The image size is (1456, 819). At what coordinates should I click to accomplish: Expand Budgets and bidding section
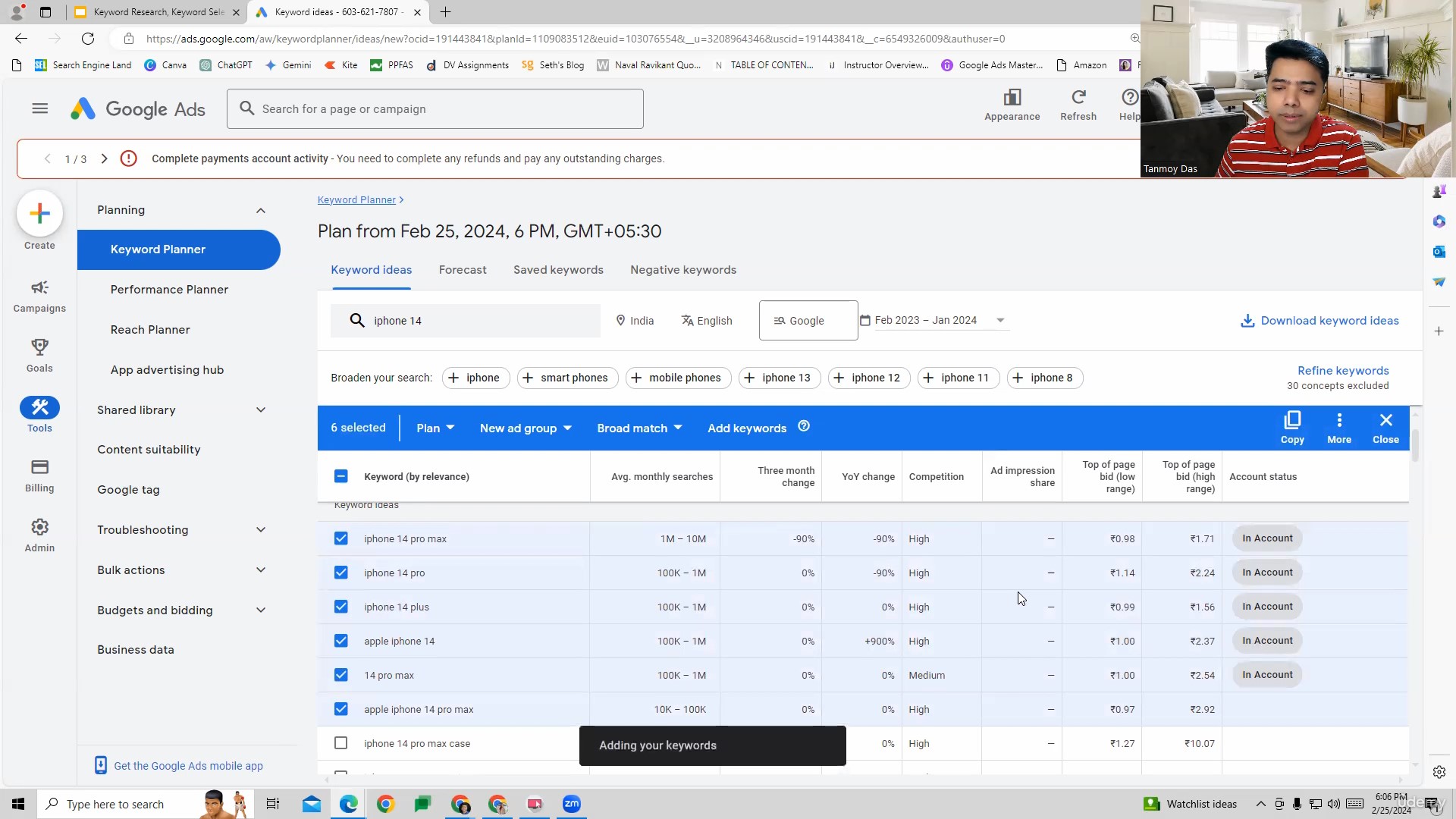click(260, 610)
